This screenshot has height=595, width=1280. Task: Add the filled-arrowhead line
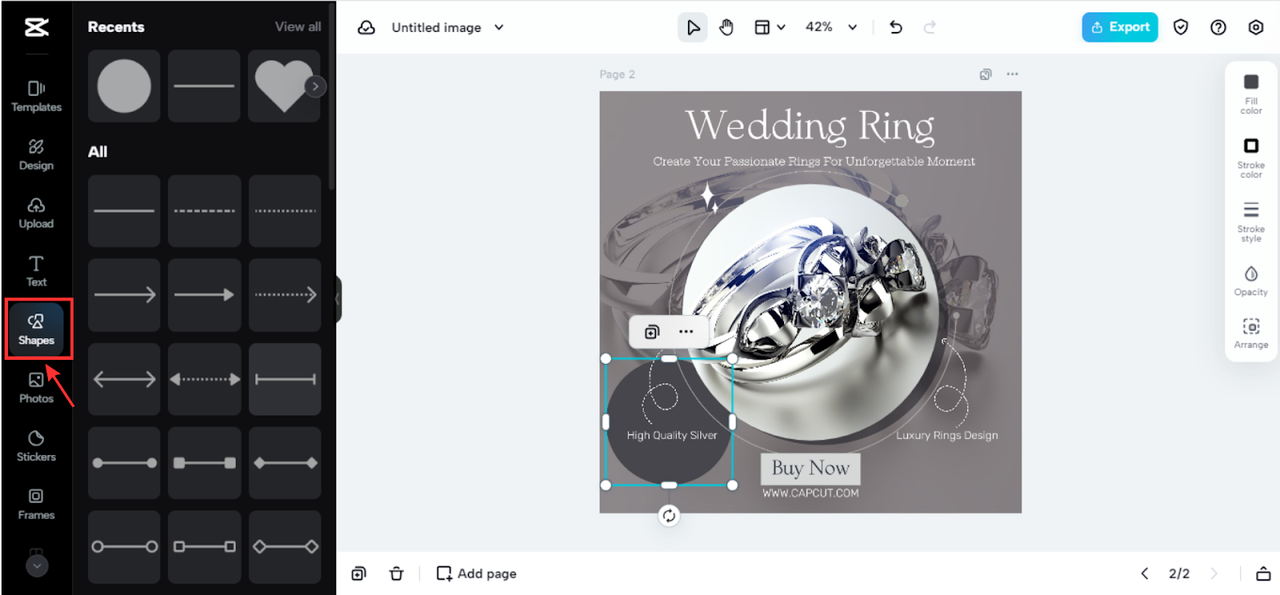[204, 295]
